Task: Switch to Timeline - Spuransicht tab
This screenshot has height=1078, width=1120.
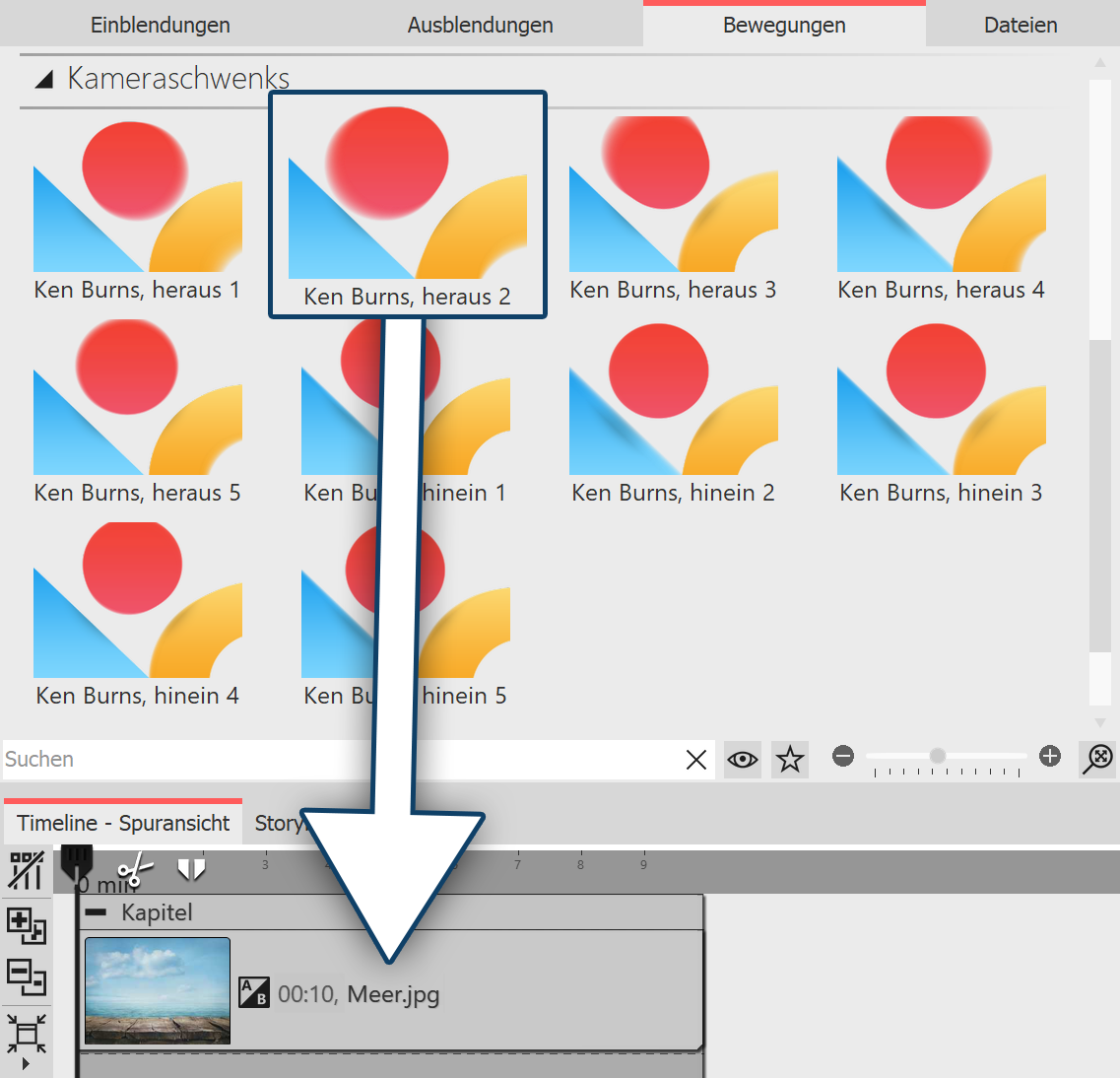Action: click(123, 823)
